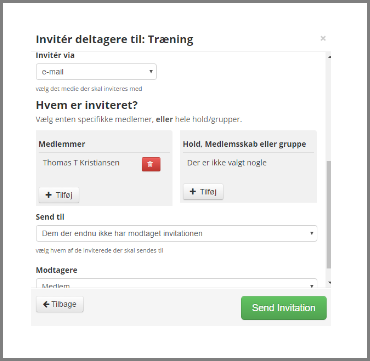The height and width of the screenshot is (361, 370).
Task: Send the invitation with the green button
Action: [x=284, y=308]
